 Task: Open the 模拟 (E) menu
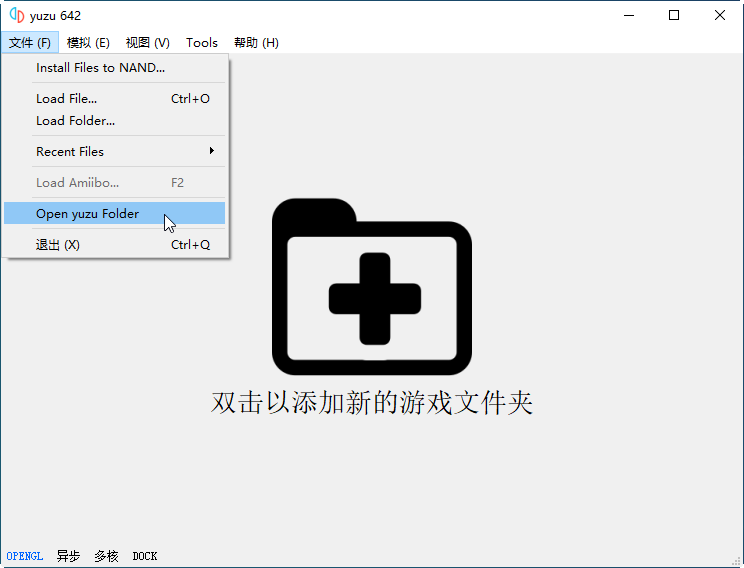pyautogui.click(x=88, y=43)
